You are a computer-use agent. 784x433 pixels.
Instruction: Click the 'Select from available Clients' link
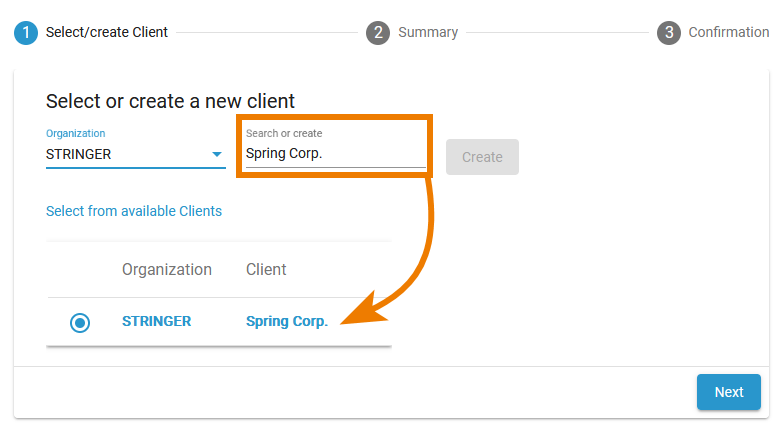coord(134,211)
